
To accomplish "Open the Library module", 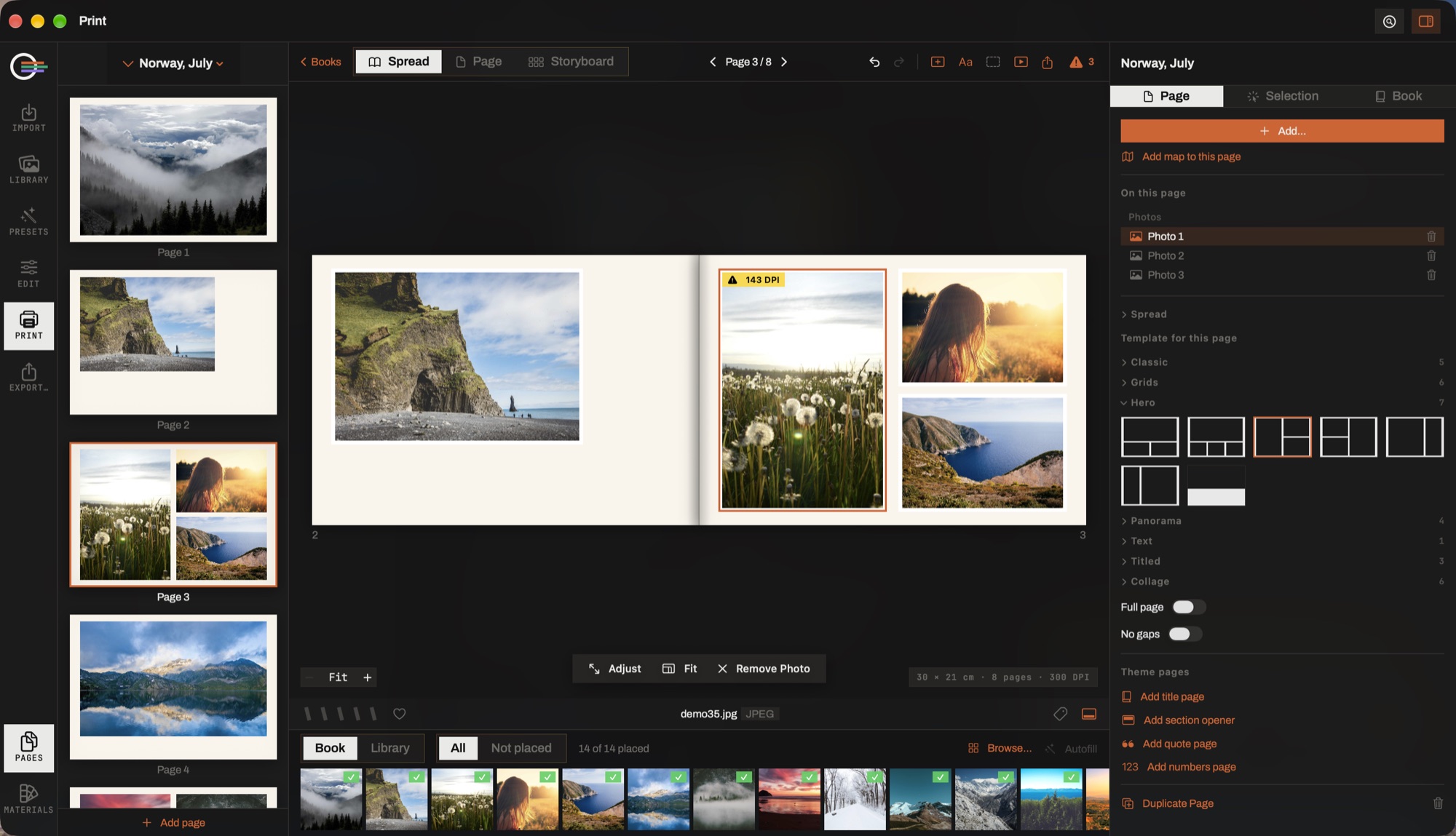I will 28,170.
